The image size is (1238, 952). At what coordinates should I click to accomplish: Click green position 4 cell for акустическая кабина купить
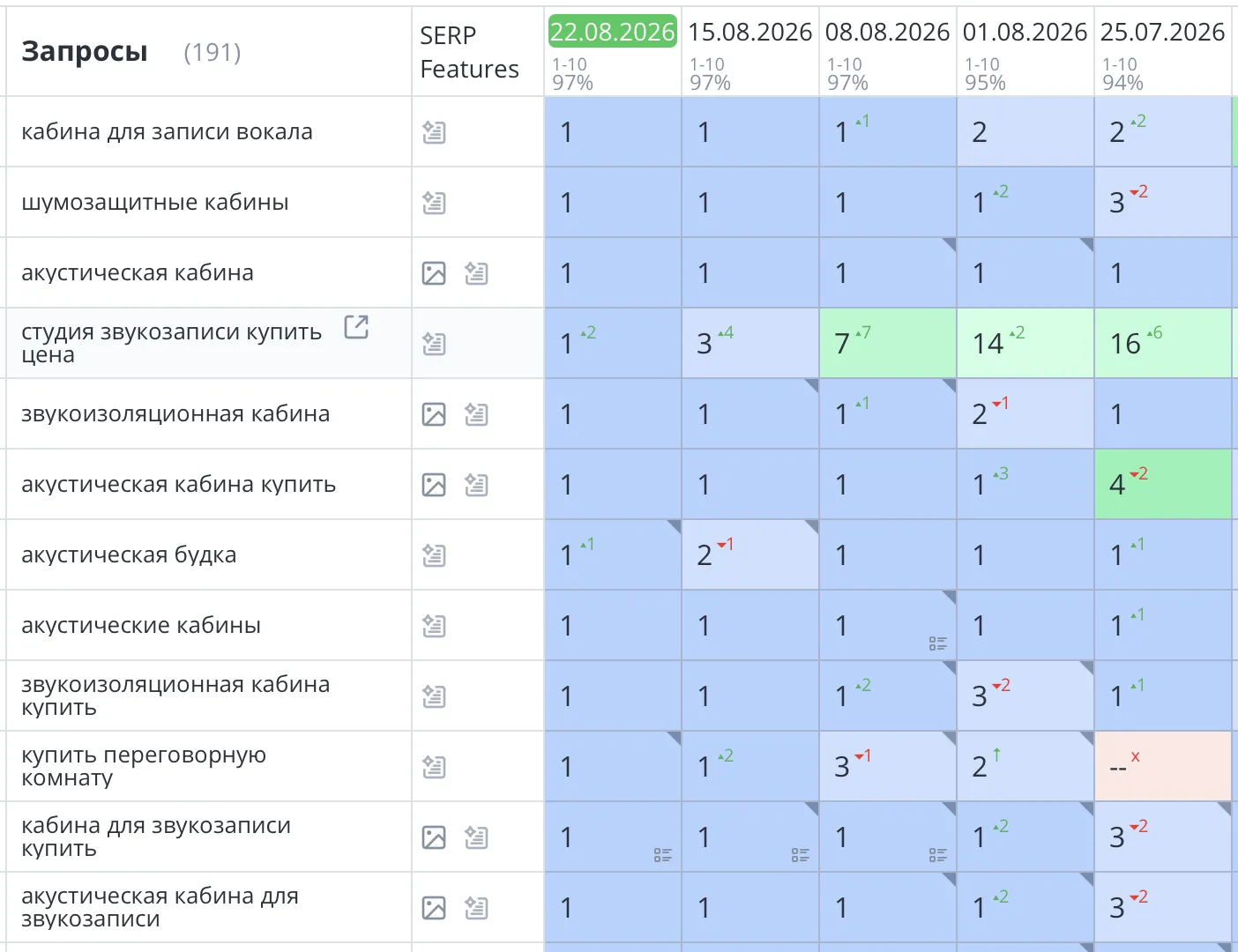(1163, 485)
